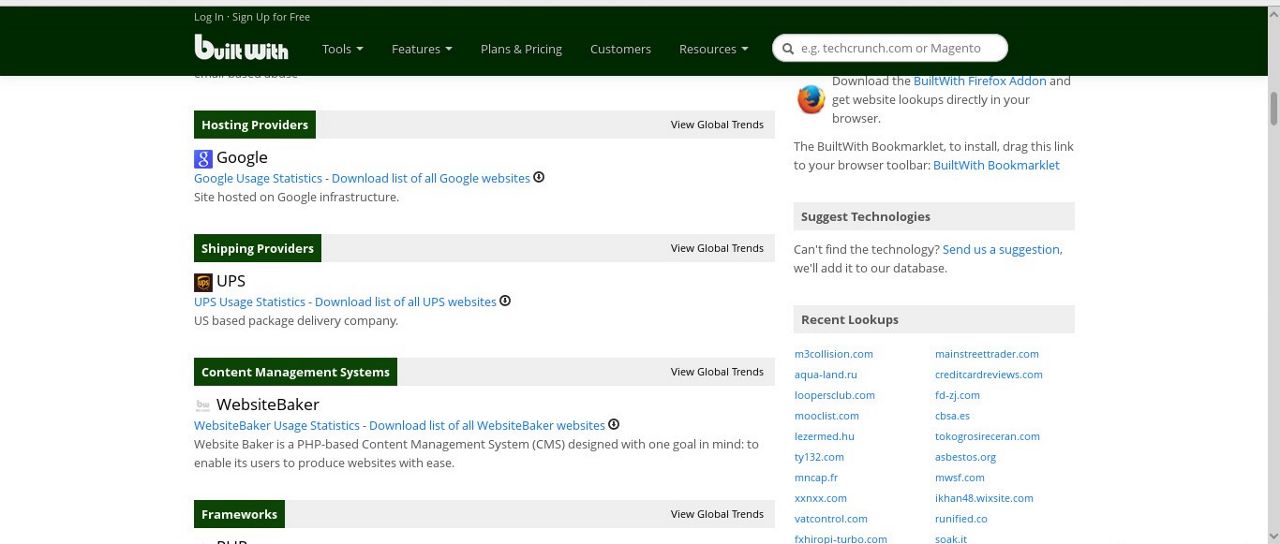Open recent lookup mwsf.com

960,478
